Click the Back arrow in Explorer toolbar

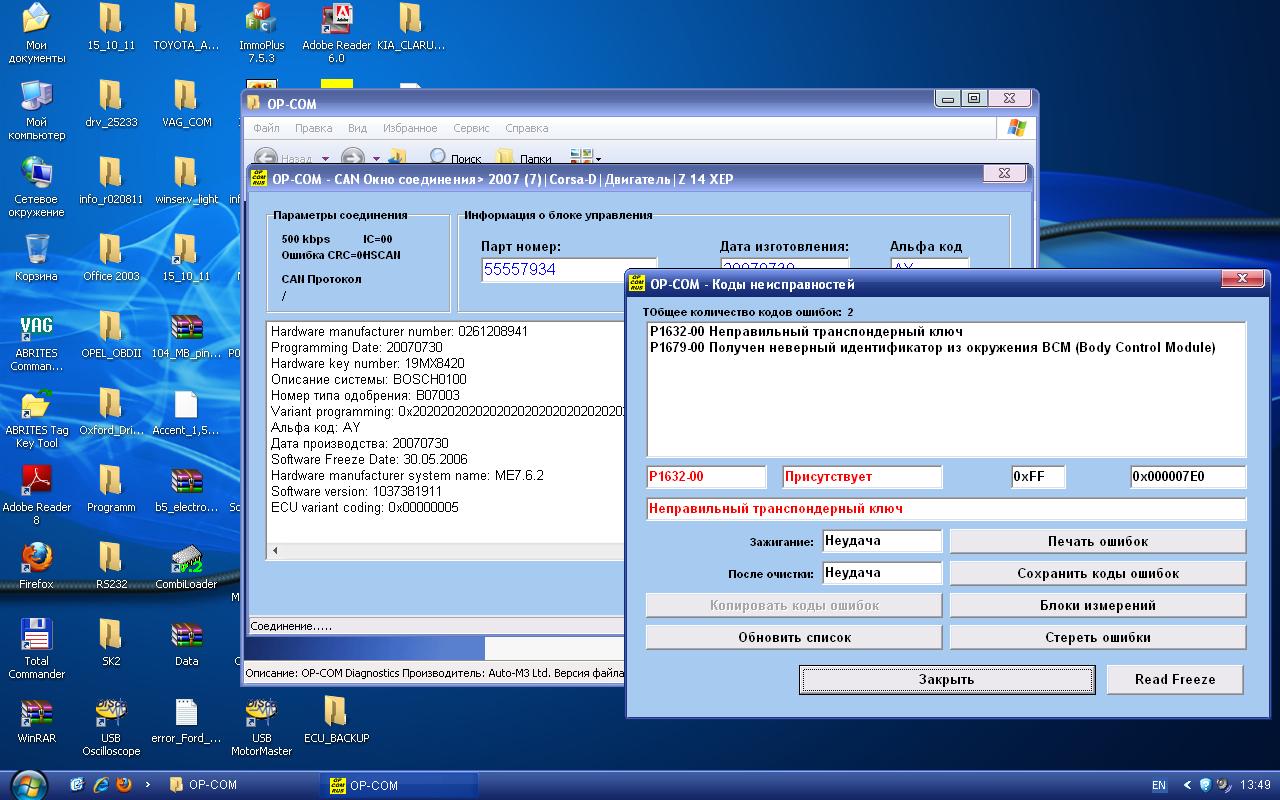(x=265, y=157)
